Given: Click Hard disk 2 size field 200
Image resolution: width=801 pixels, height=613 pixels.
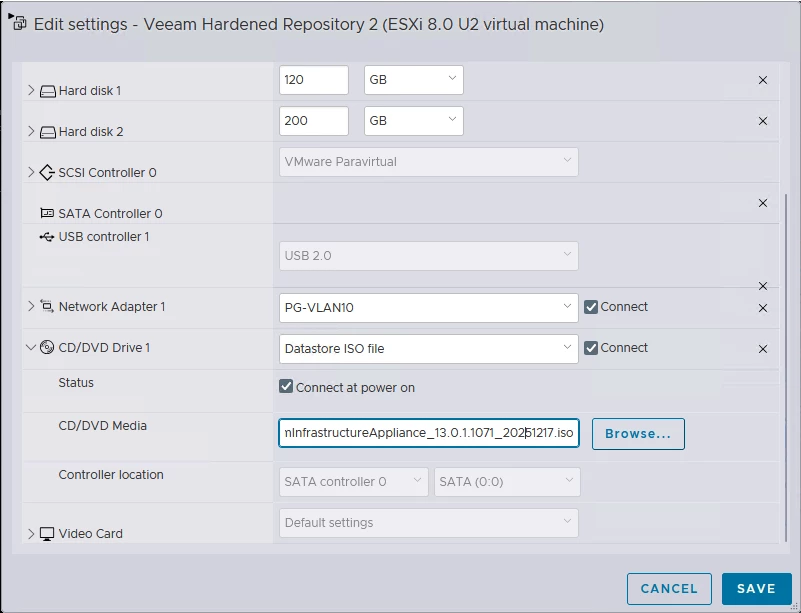Looking at the screenshot, I should (314, 121).
